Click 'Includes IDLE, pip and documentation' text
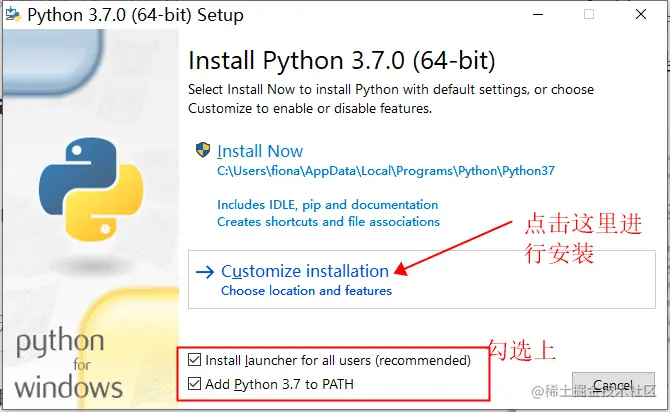The height and width of the screenshot is (412, 670). pyautogui.click(x=328, y=205)
